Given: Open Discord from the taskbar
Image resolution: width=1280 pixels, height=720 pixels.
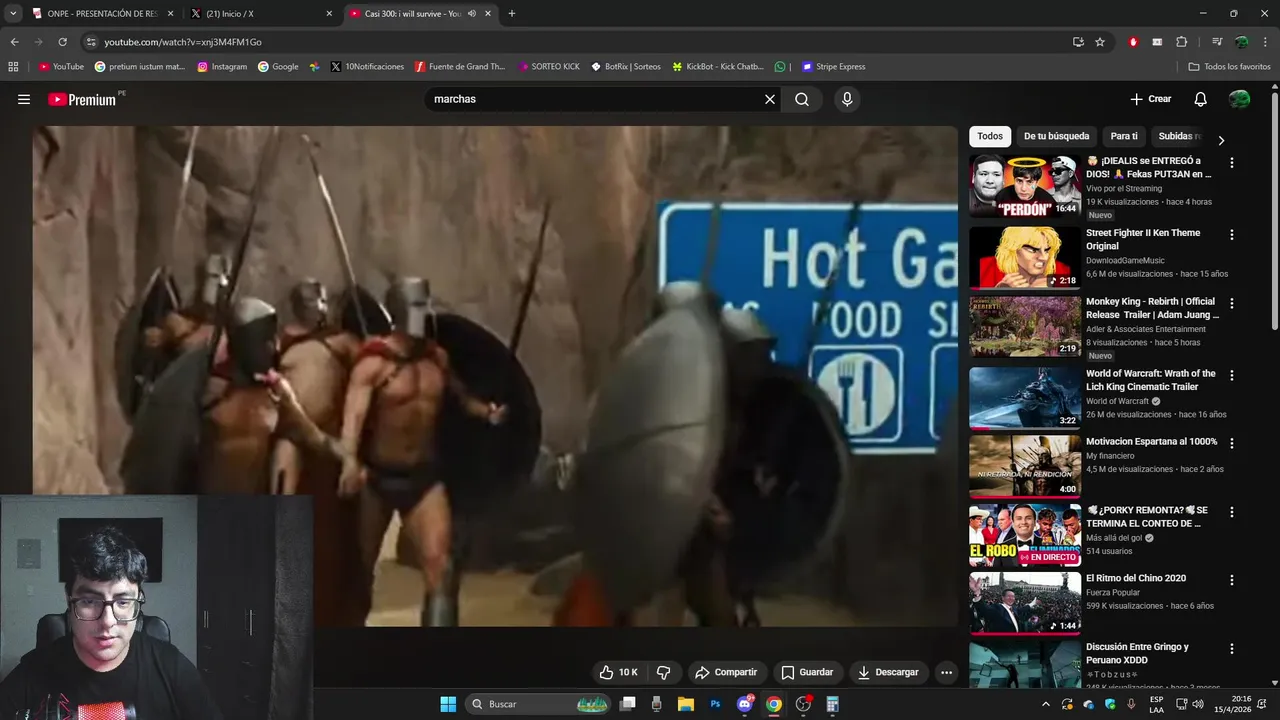Looking at the screenshot, I should 744,704.
